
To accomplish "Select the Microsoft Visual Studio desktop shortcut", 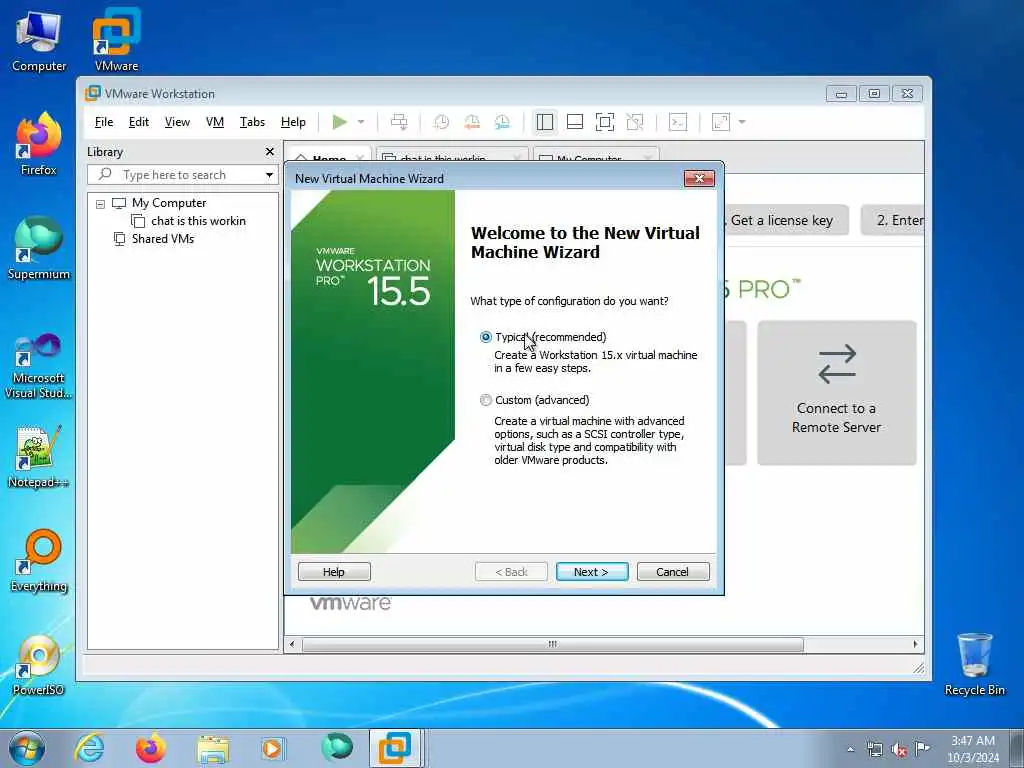I will [39, 366].
